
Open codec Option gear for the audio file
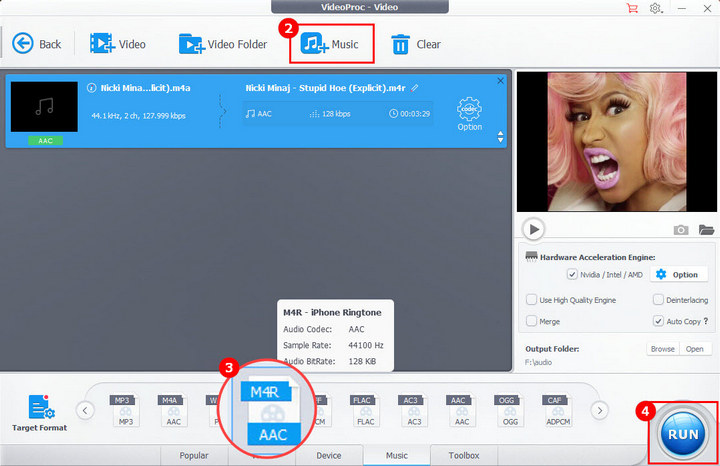[469, 114]
